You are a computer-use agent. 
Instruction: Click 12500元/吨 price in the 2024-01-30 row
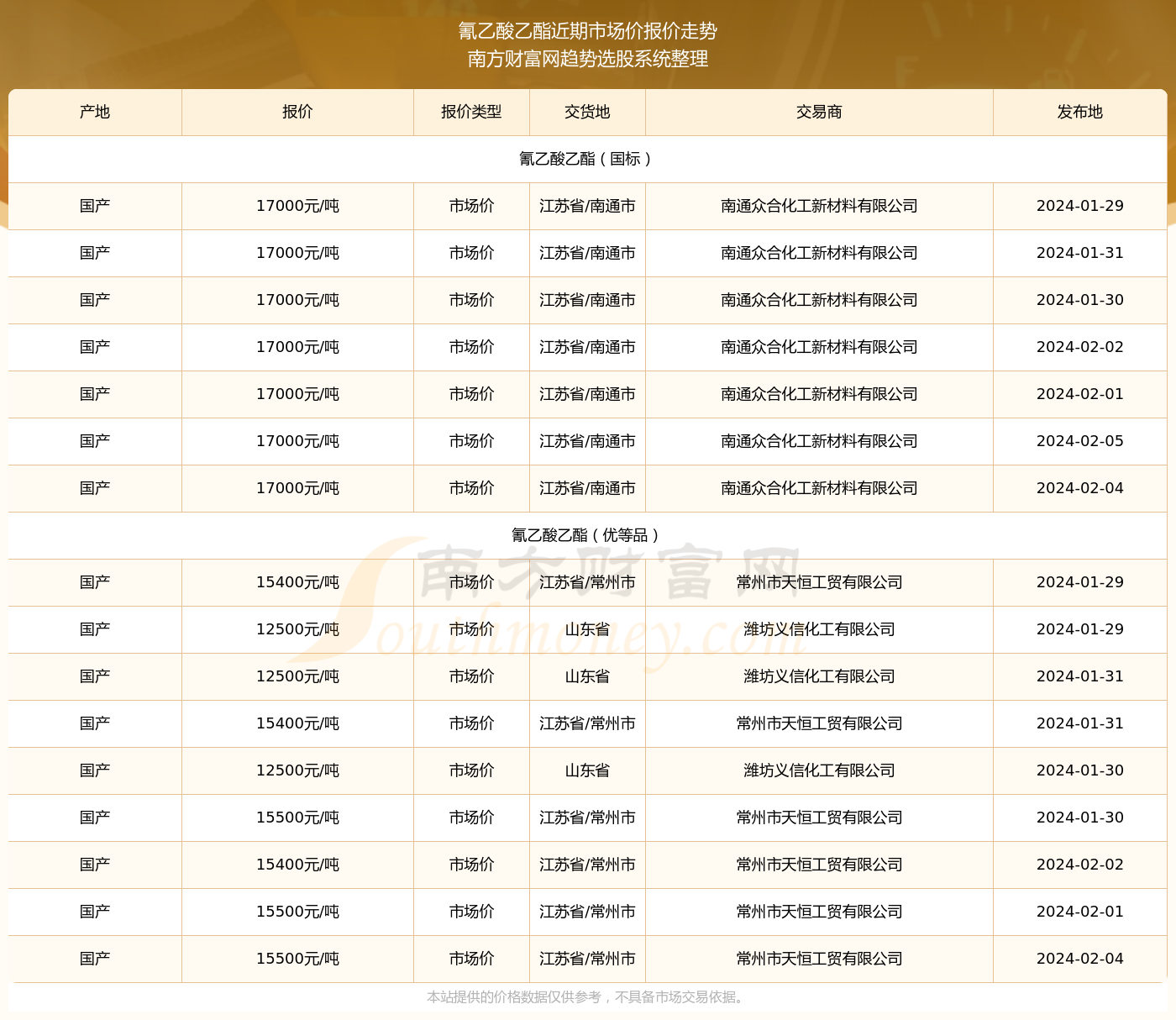point(297,770)
